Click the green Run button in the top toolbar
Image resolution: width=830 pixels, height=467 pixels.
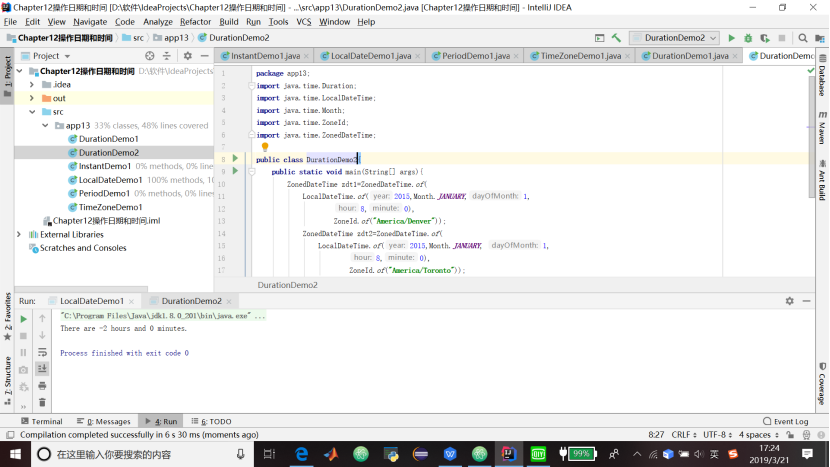click(x=732, y=38)
